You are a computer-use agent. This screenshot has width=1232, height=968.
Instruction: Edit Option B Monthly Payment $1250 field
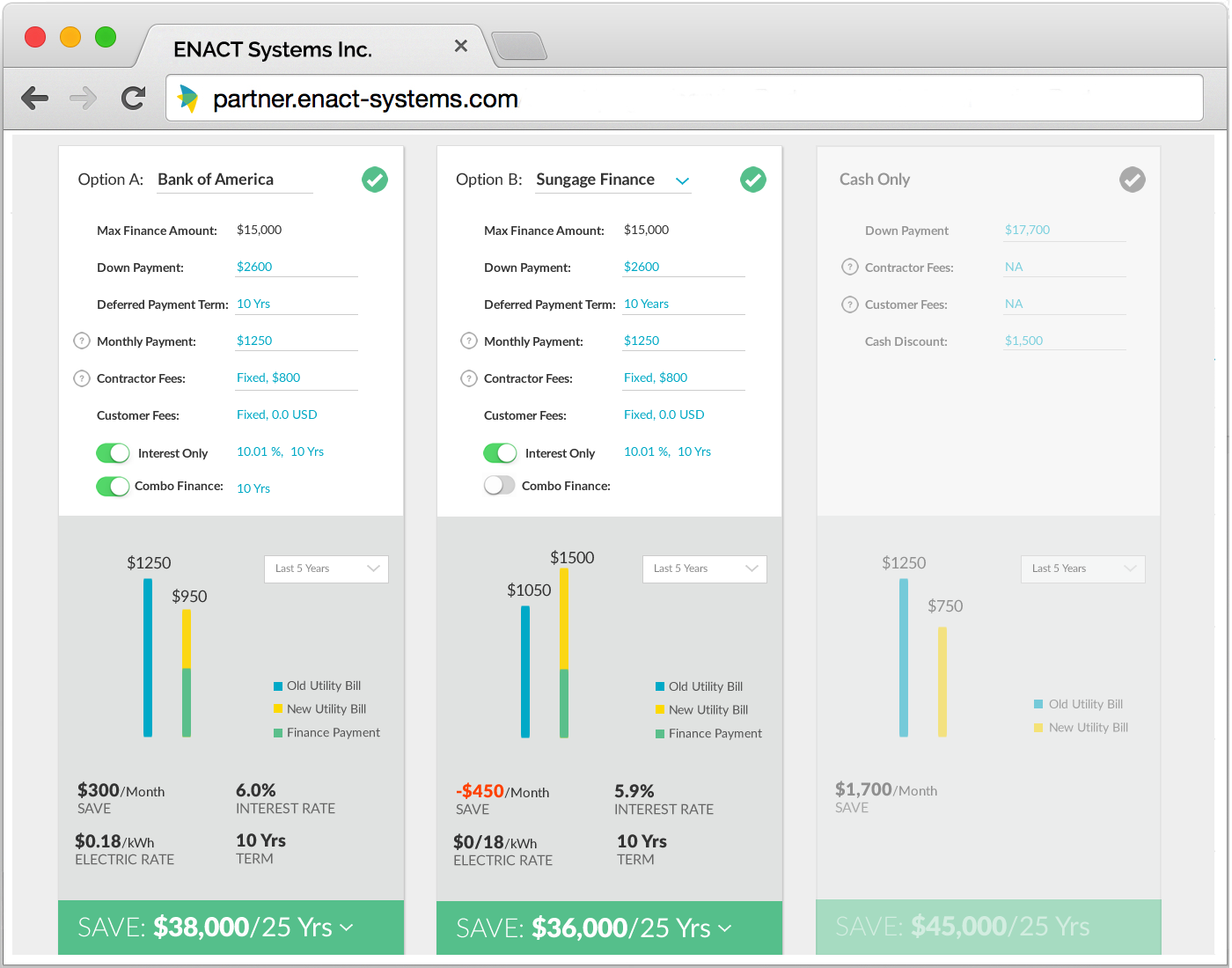click(x=684, y=341)
